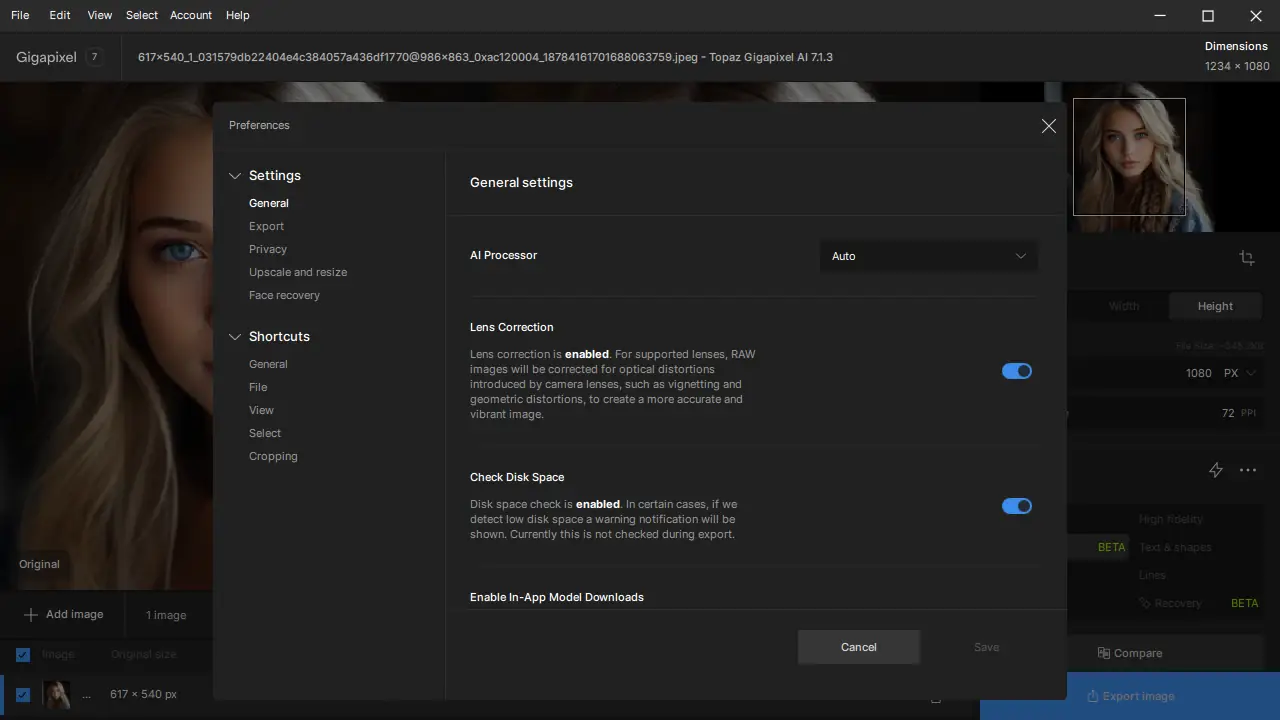Toggle the Check Disk Space switch

click(x=1017, y=506)
